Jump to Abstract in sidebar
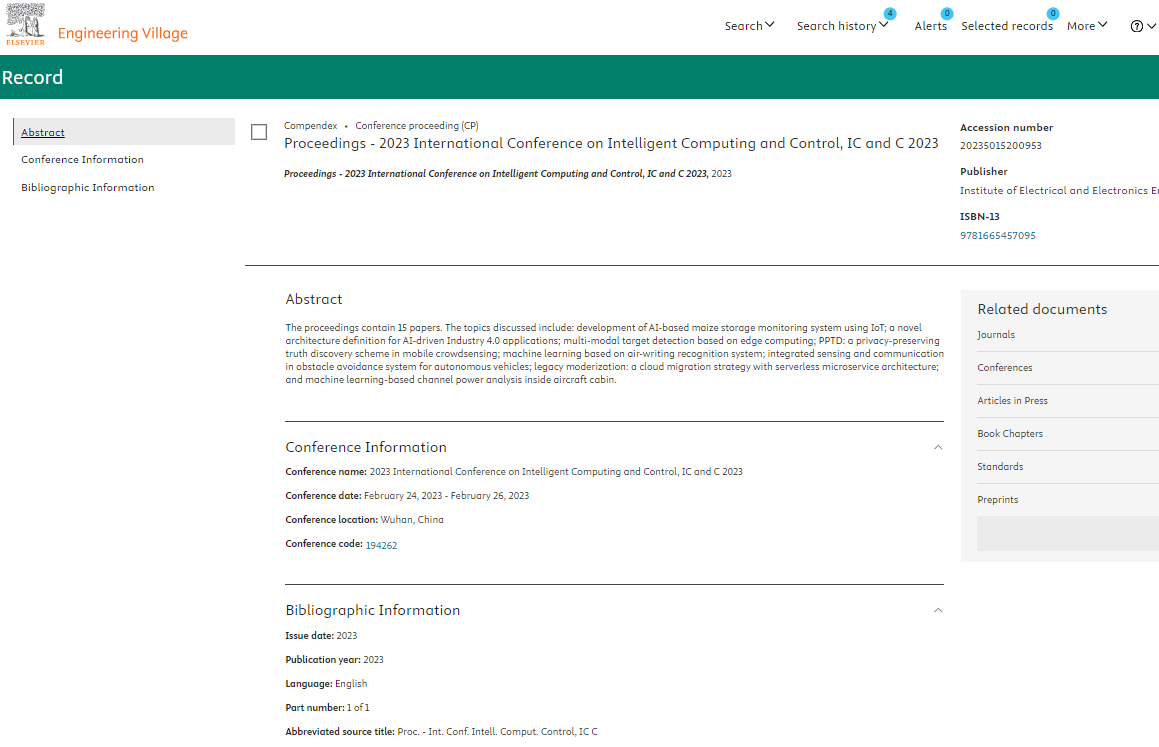The height and width of the screenshot is (747, 1159). point(43,132)
